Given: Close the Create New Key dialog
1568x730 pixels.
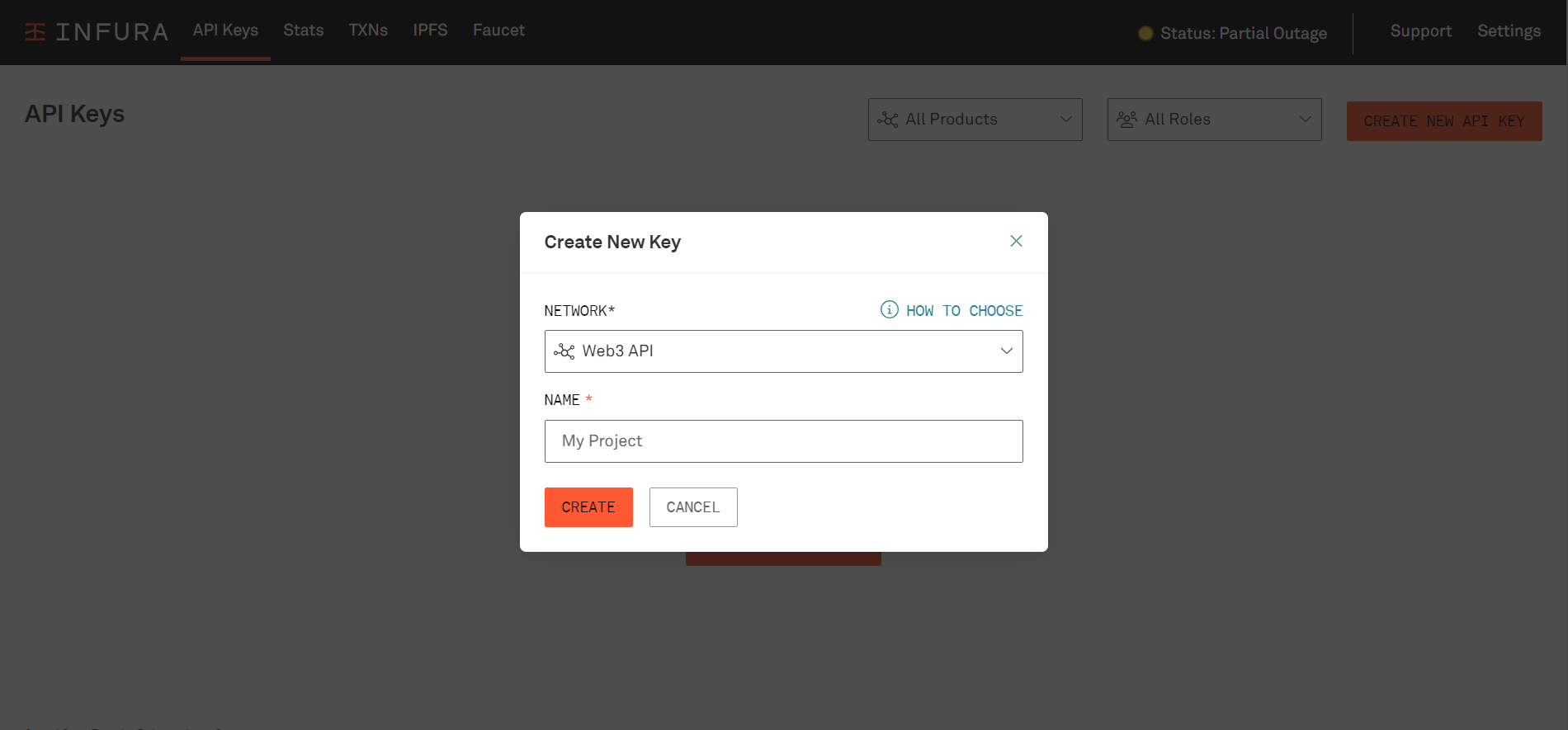Looking at the screenshot, I should [x=1016, y=241].
